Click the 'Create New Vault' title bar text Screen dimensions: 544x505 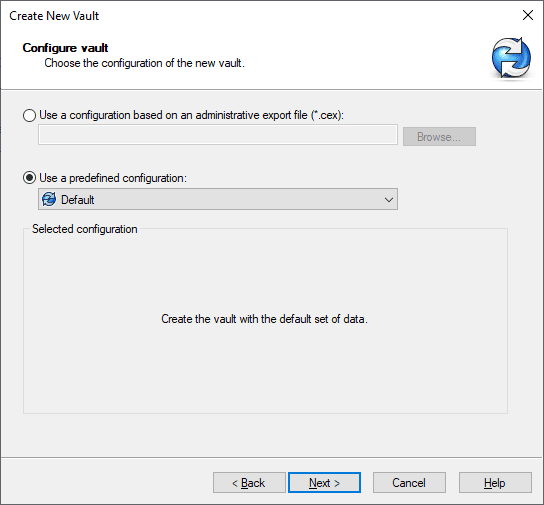pos(54,16)
